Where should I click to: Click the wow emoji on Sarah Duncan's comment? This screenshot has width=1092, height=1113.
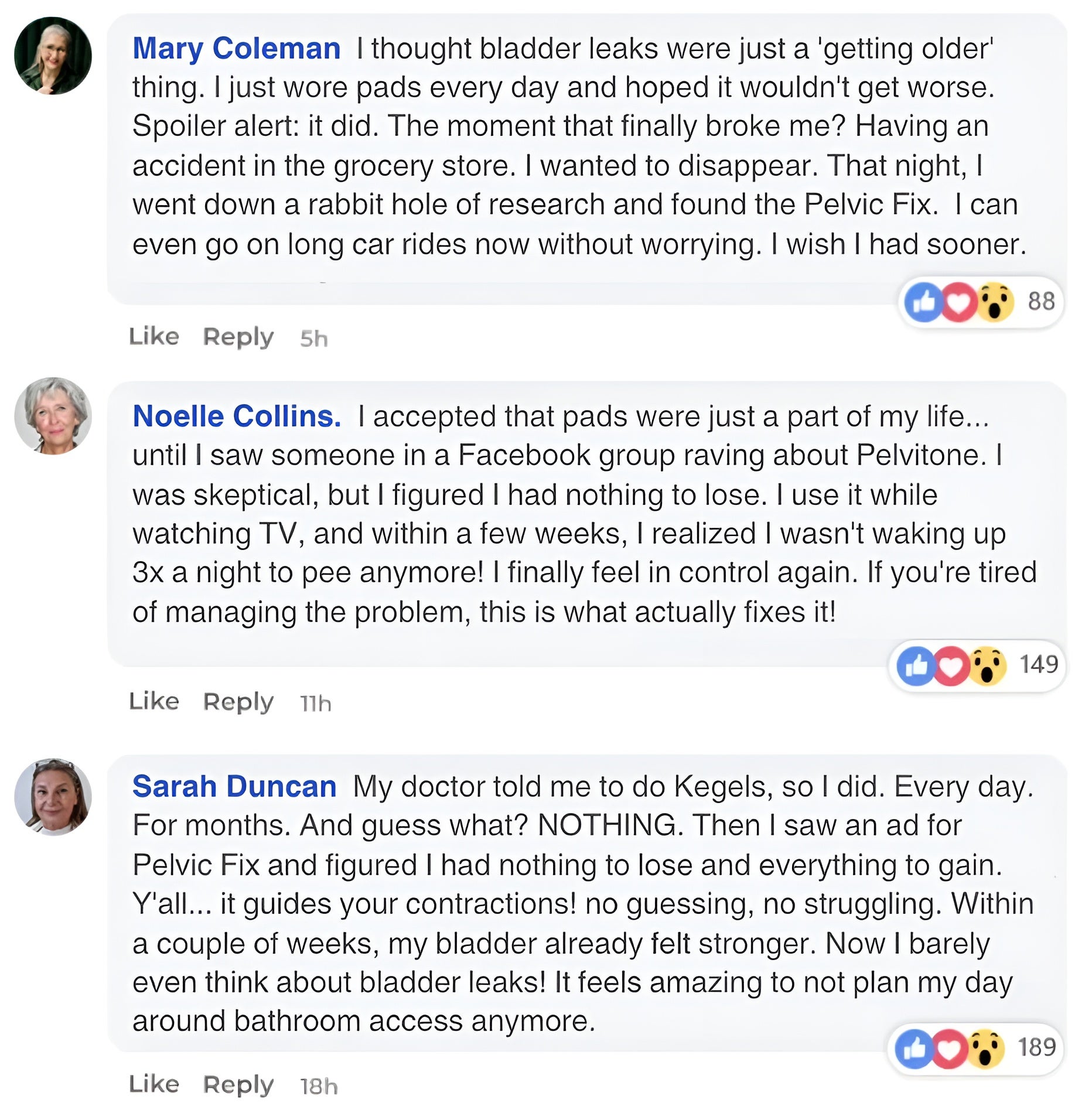985,1049
